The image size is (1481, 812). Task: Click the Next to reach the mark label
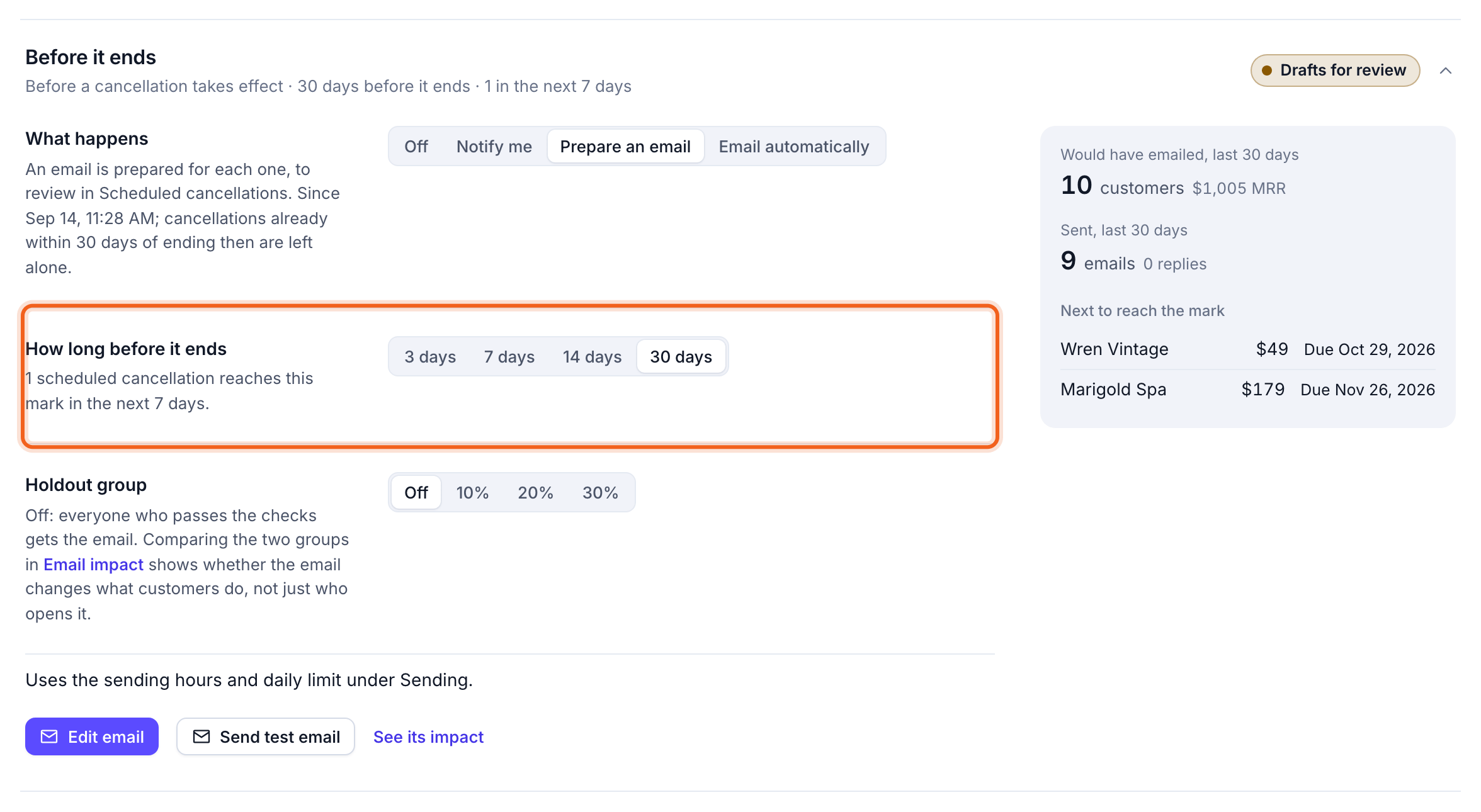click(x=1142, y=311)
